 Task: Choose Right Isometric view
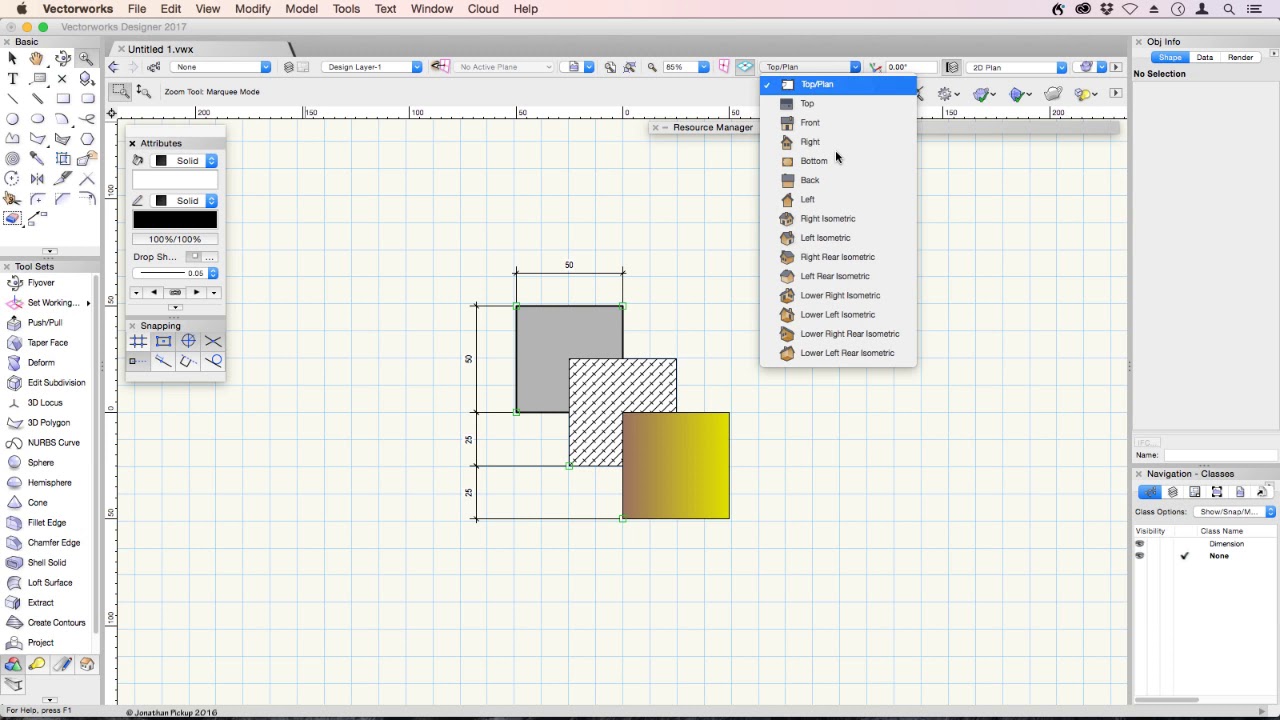pos(827,219)
